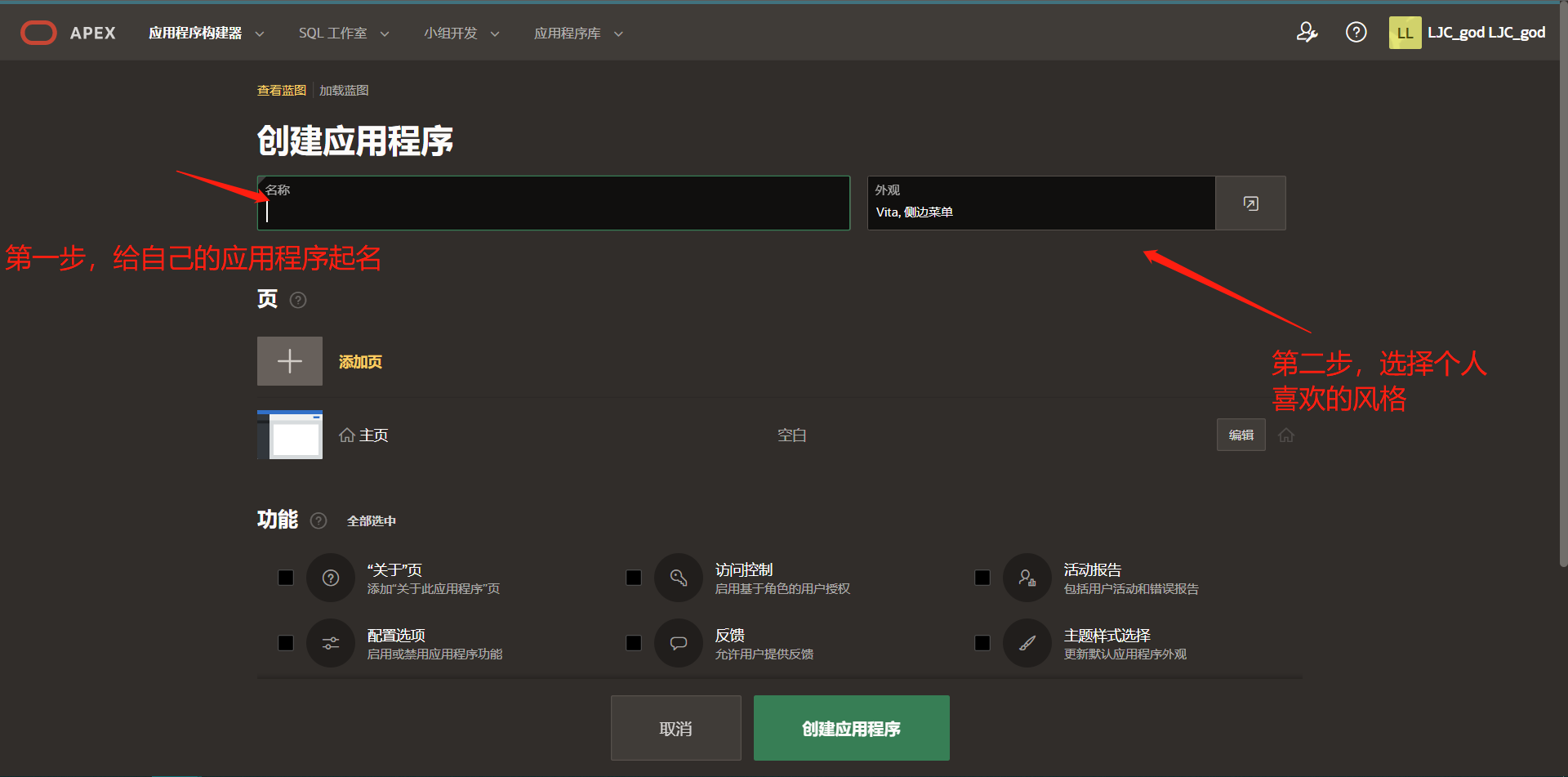This screenshot has width=1568, height=777.
Task: Check the 反馈 feature checkbox
Action: [x=634, y=643]
